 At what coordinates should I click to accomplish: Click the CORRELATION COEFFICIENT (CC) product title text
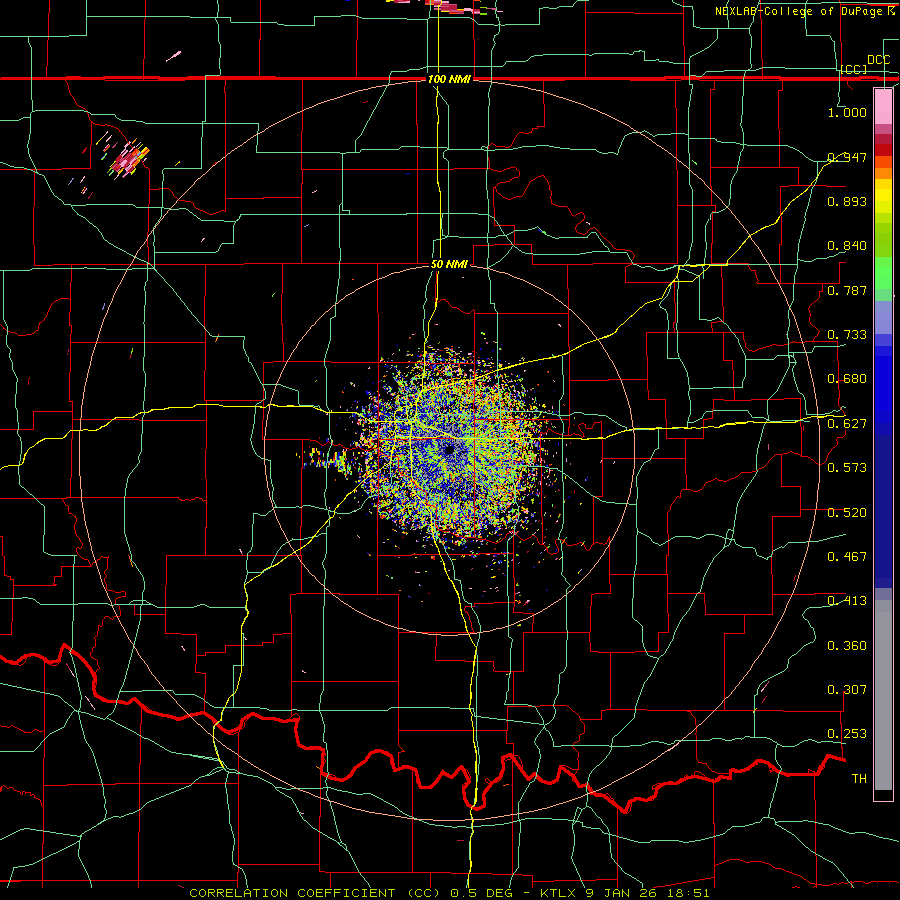[x=315, y=893]
